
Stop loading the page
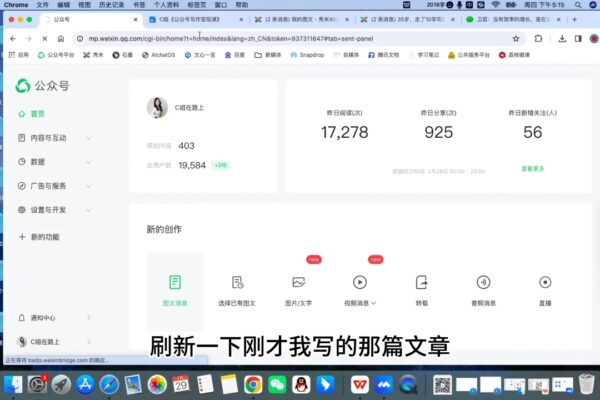[x=45, y=39]
